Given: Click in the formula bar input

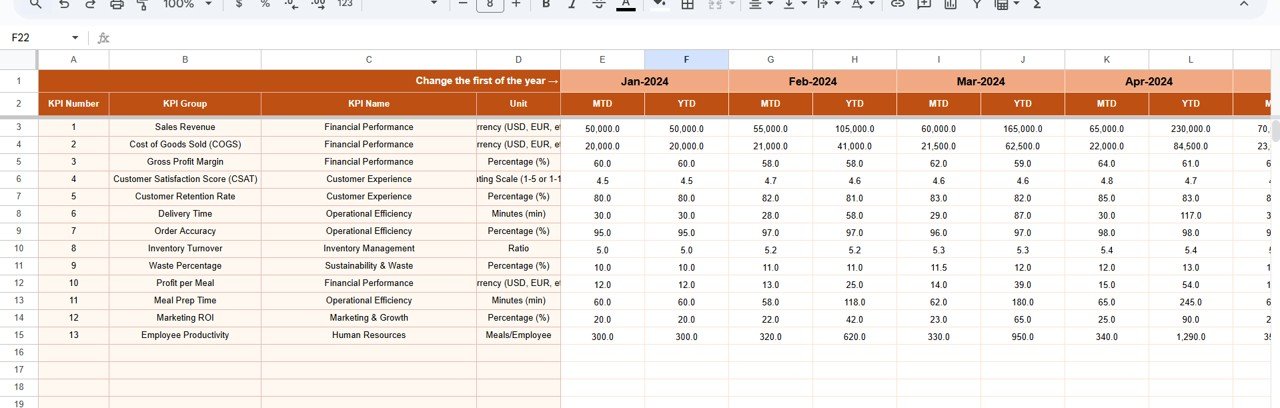Looking at the screenshot, I should pos(600,38).
